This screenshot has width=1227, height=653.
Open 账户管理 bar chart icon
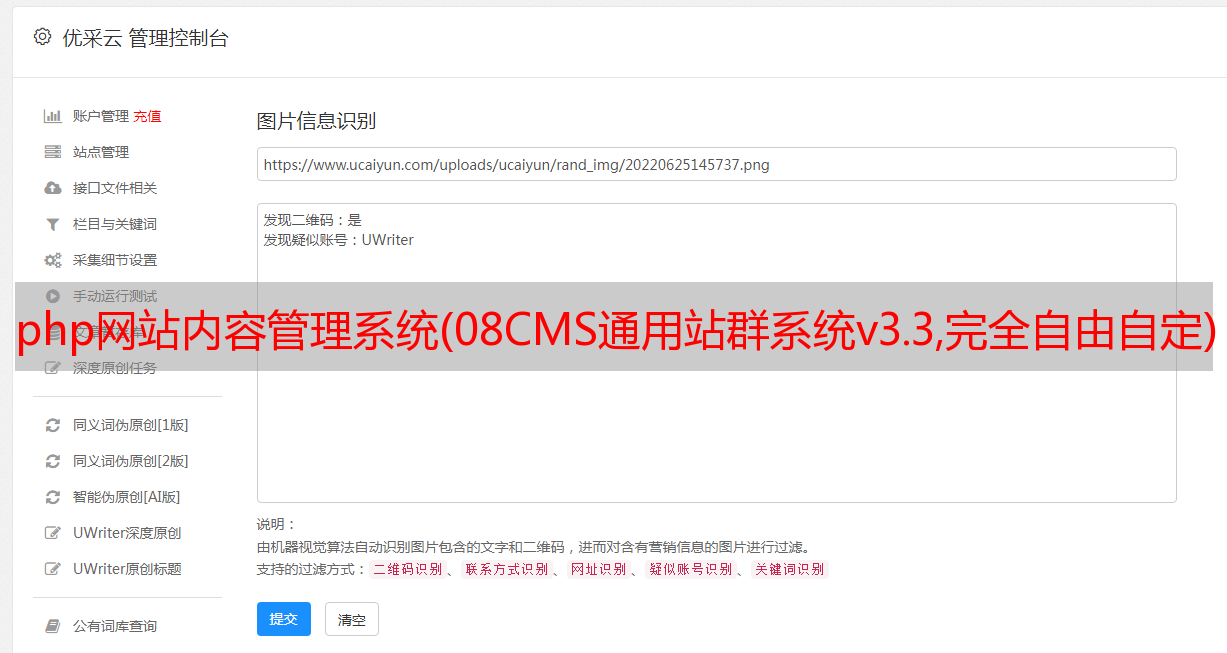(53, 116)
